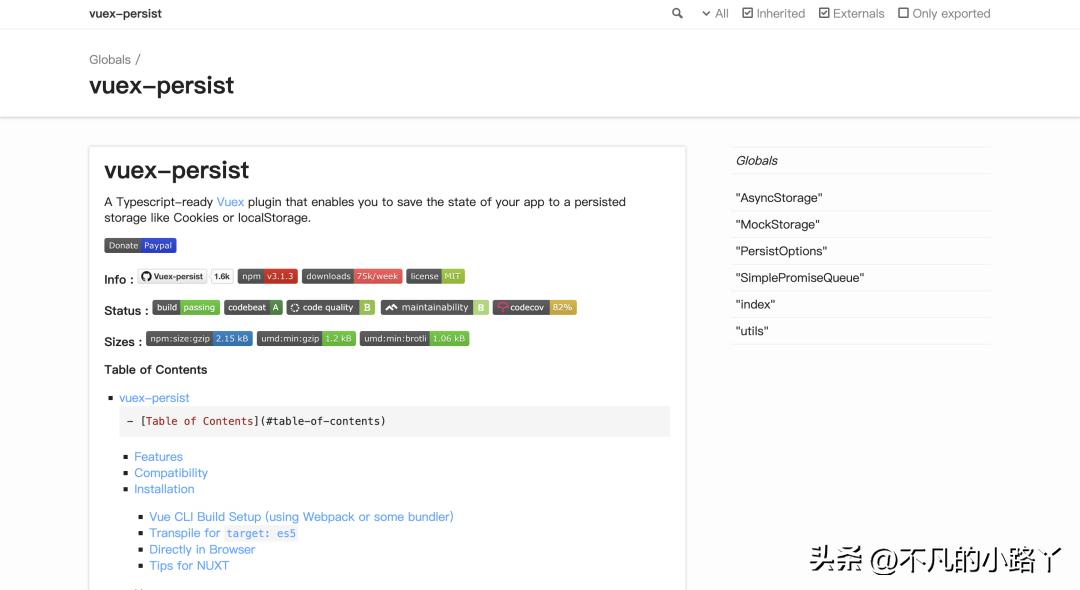Open "AsyncStorage" module in Globals list
The height and width of the screenshot is (590, 1080).
[778, 198]
